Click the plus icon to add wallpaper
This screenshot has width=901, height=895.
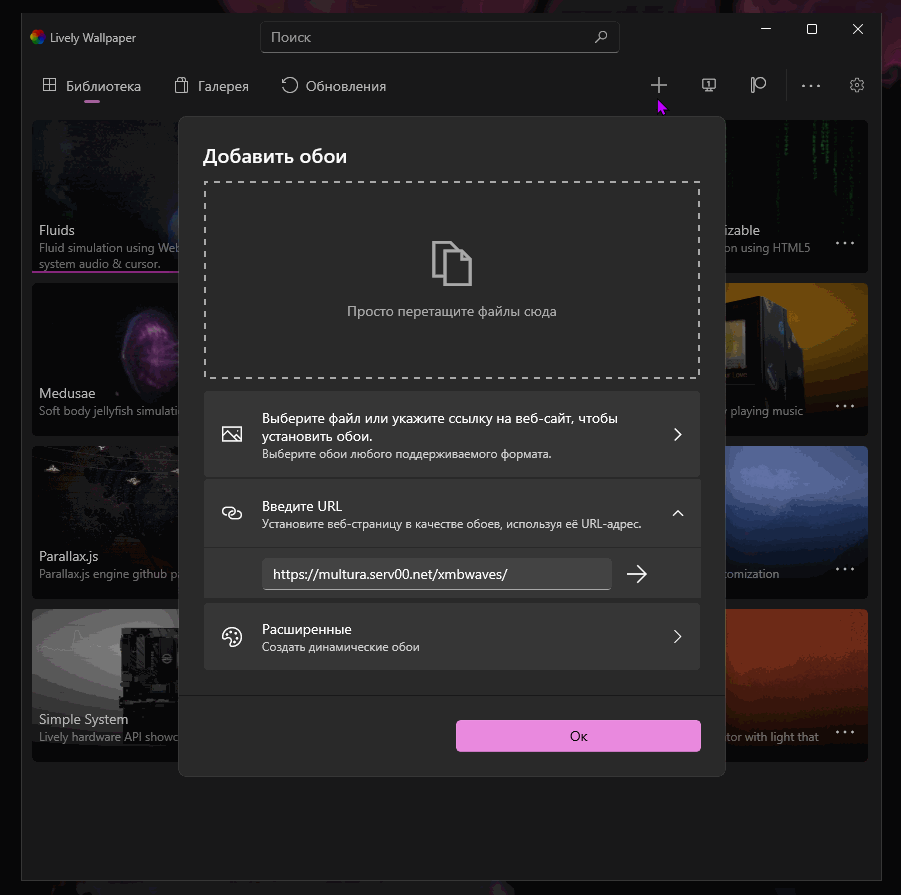coord(658,86)
